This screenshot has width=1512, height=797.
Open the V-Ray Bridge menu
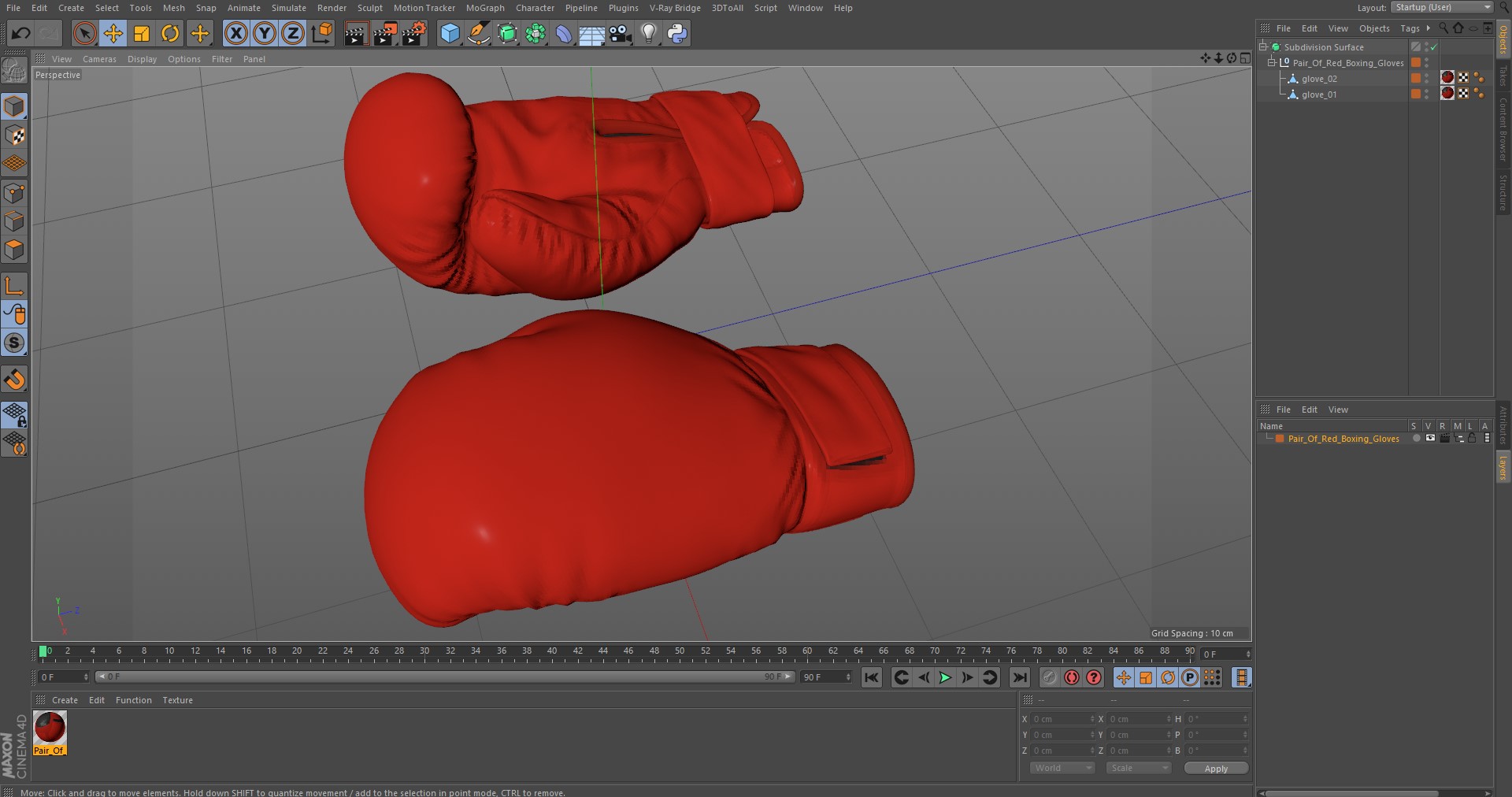coord(675,8)
